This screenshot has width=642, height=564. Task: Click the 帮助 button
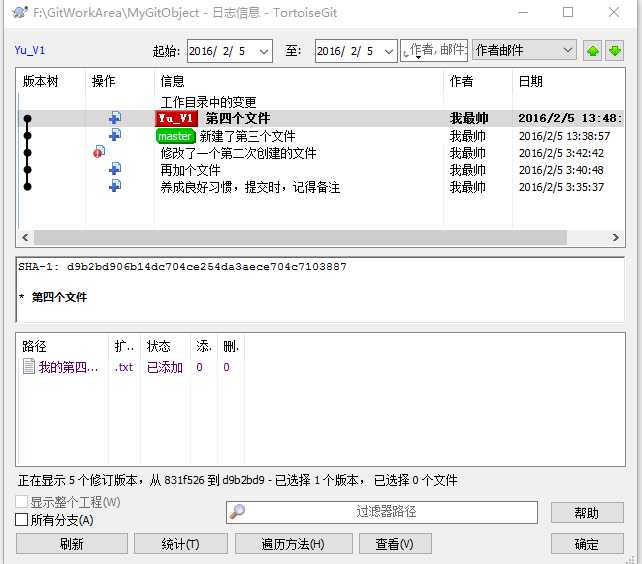[587, 512]
